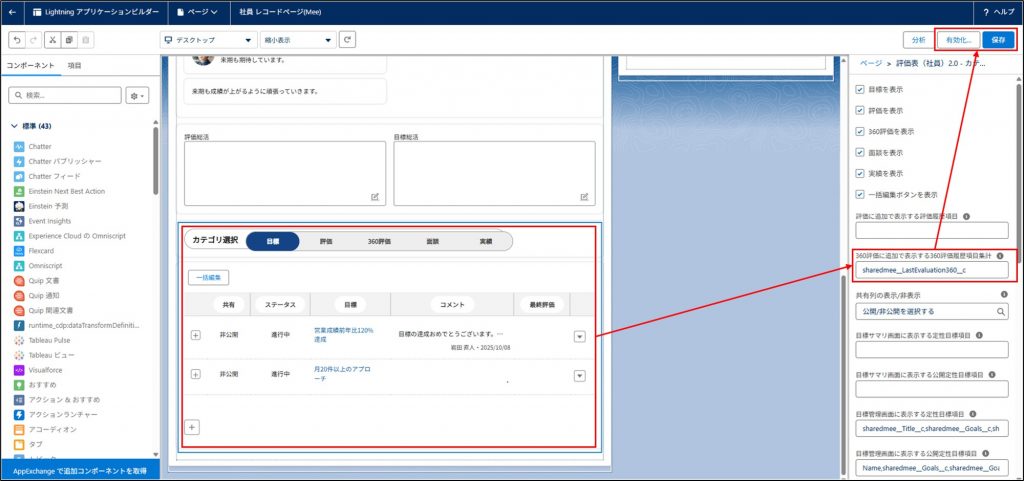Click the 保存 button
This screenshot has height=481, width=1024.
[997, 40]
